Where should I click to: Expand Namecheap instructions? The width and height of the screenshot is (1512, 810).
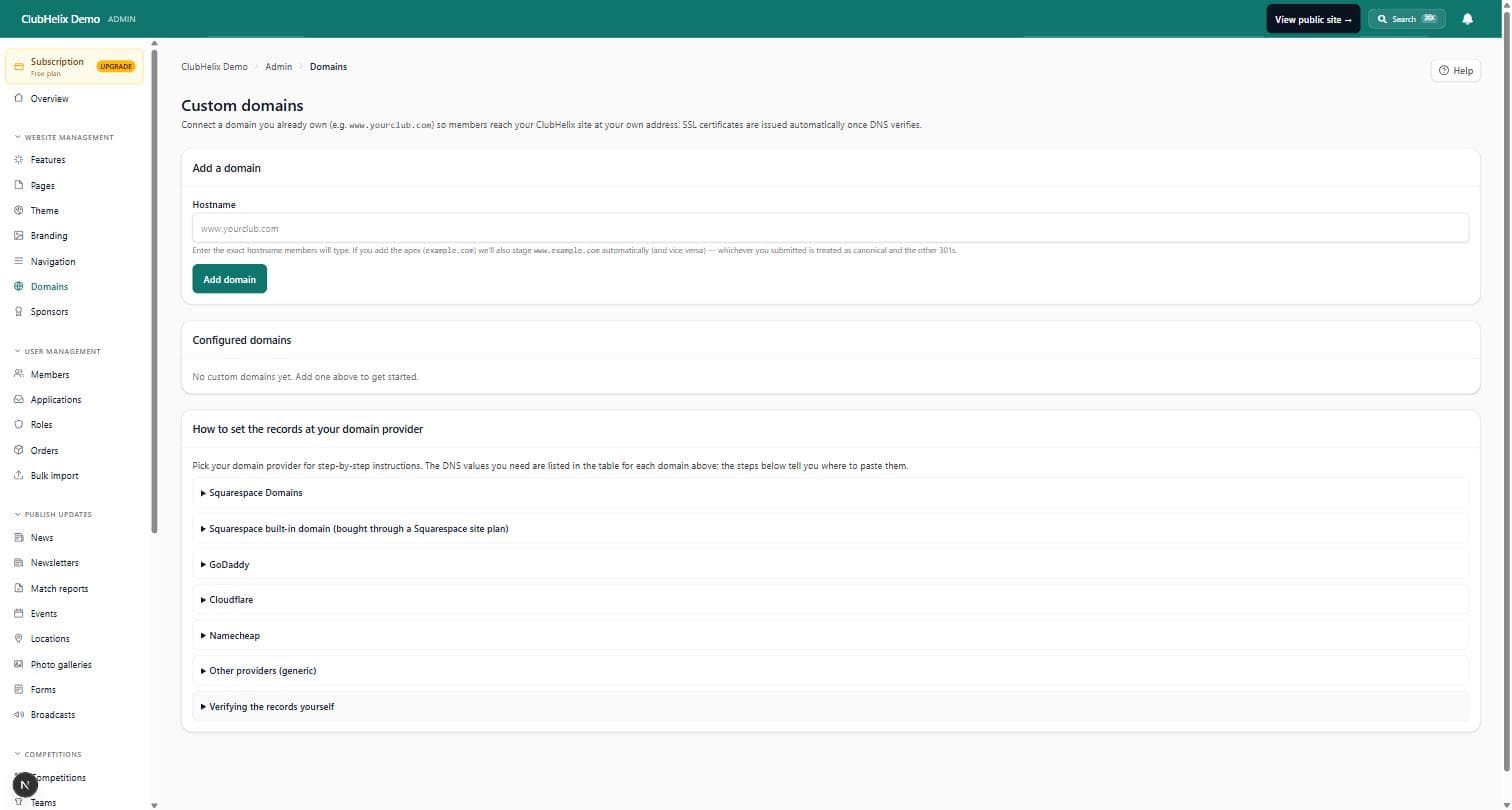(830, 635)
